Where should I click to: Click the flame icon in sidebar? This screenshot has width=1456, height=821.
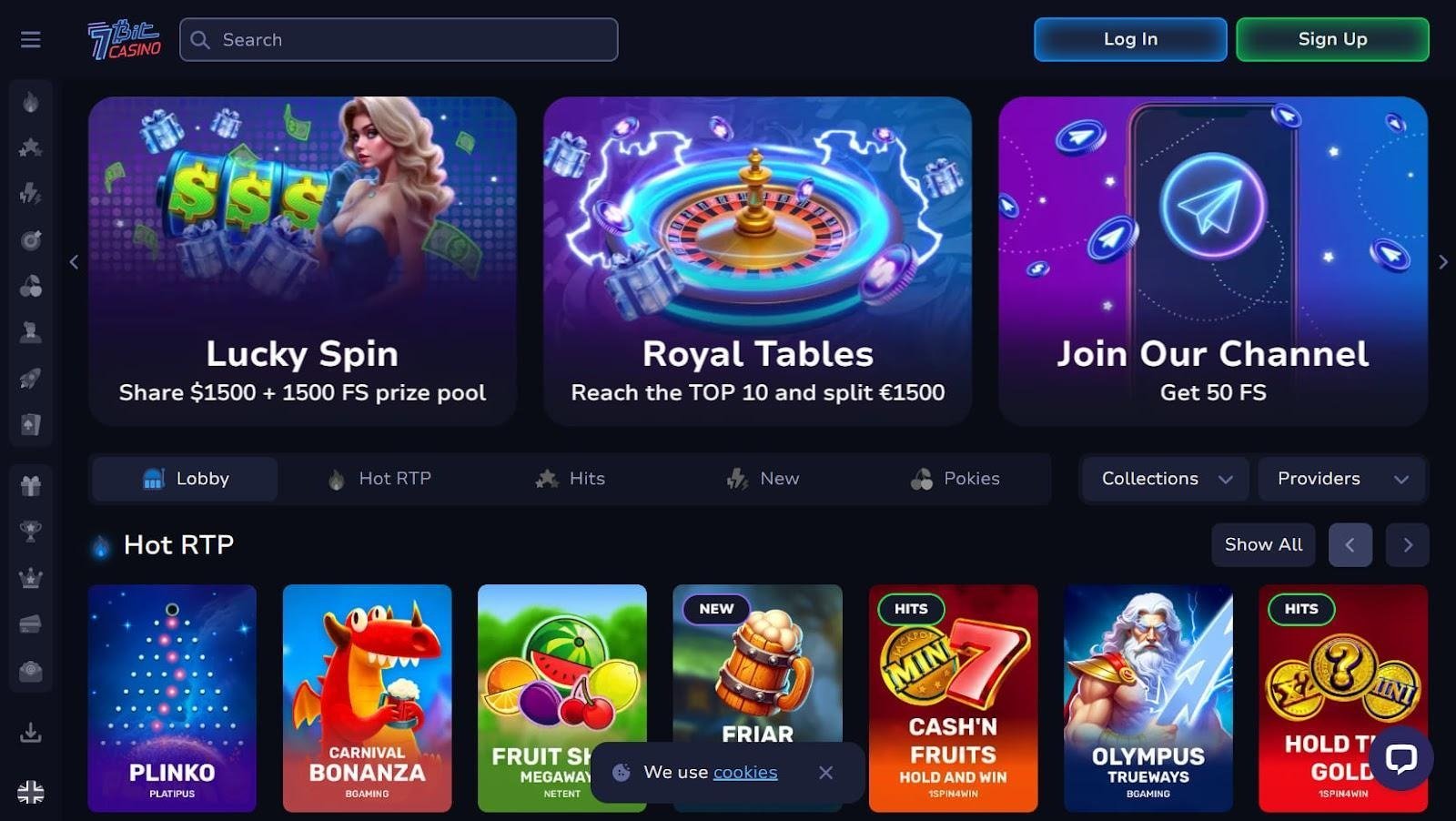pyautogui.click(x=31, y=102)
